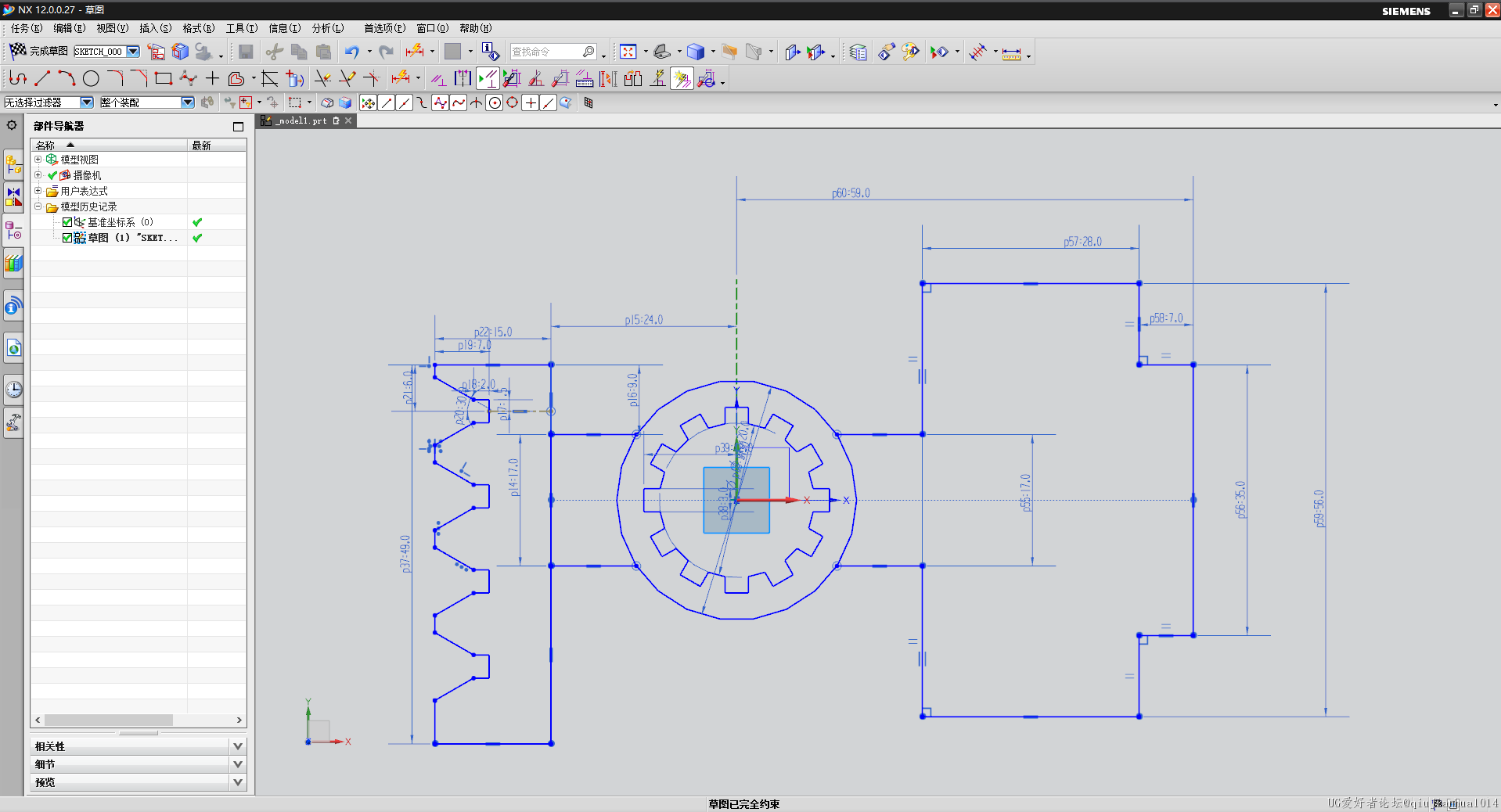Select the Studio Spline tool
Screen dimensions: 1501x812
(188, 78)
